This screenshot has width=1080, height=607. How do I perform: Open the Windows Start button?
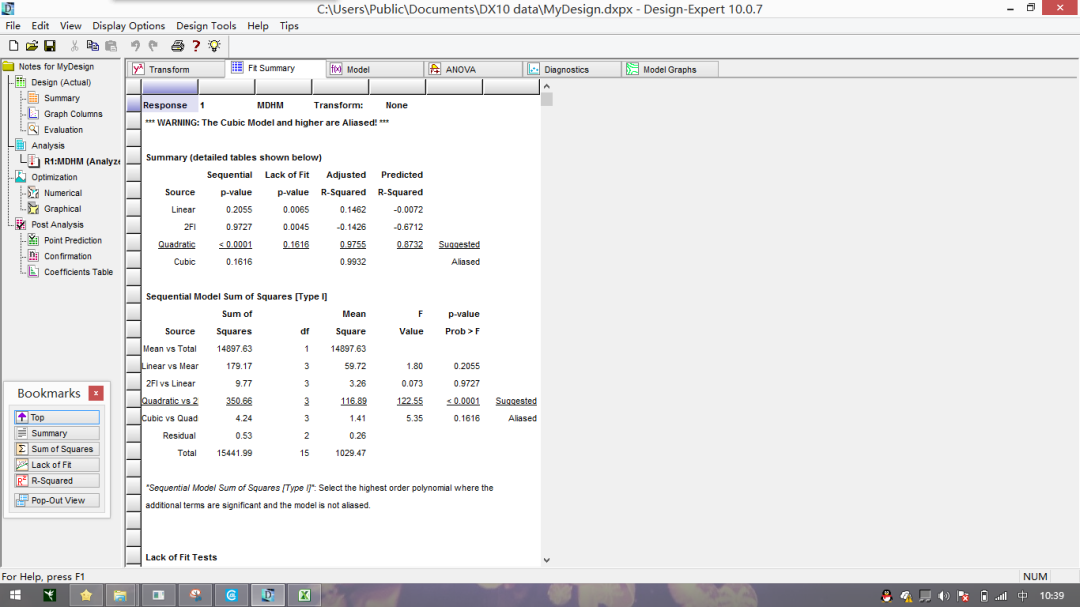[14, 595]
